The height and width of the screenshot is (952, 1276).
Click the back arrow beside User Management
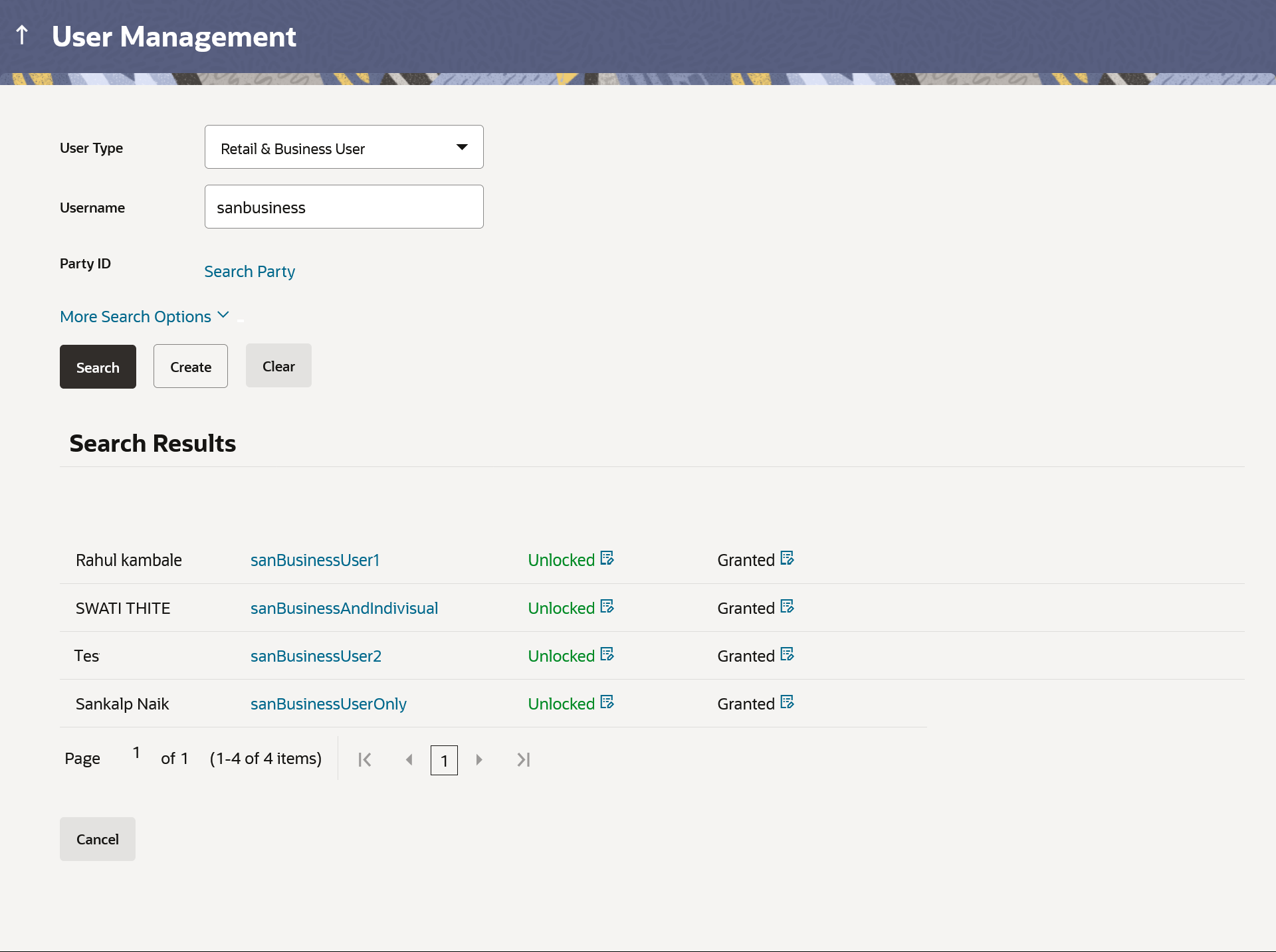(22, 35)
